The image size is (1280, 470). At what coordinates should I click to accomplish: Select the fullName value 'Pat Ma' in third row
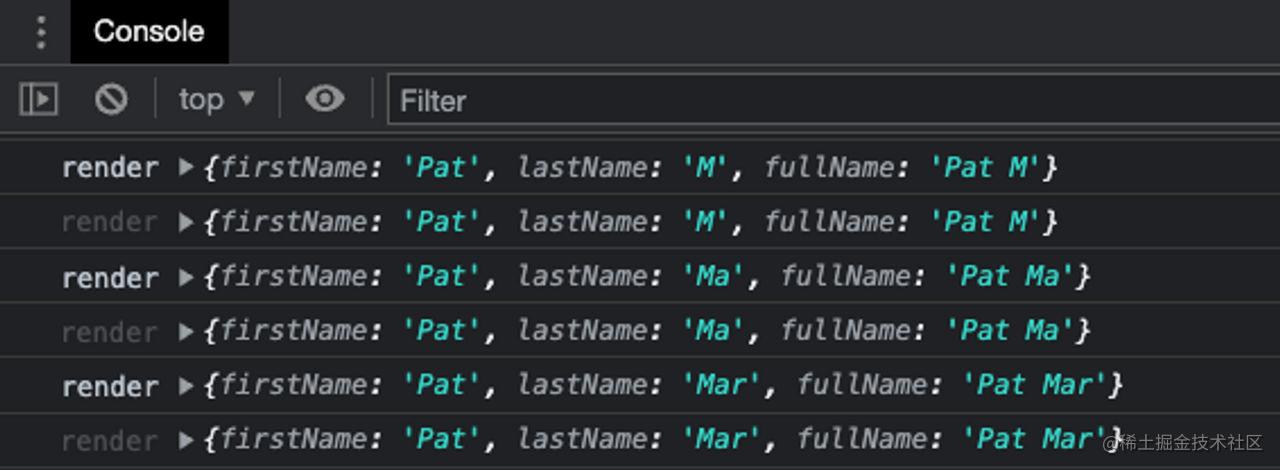pos(1010,277)
